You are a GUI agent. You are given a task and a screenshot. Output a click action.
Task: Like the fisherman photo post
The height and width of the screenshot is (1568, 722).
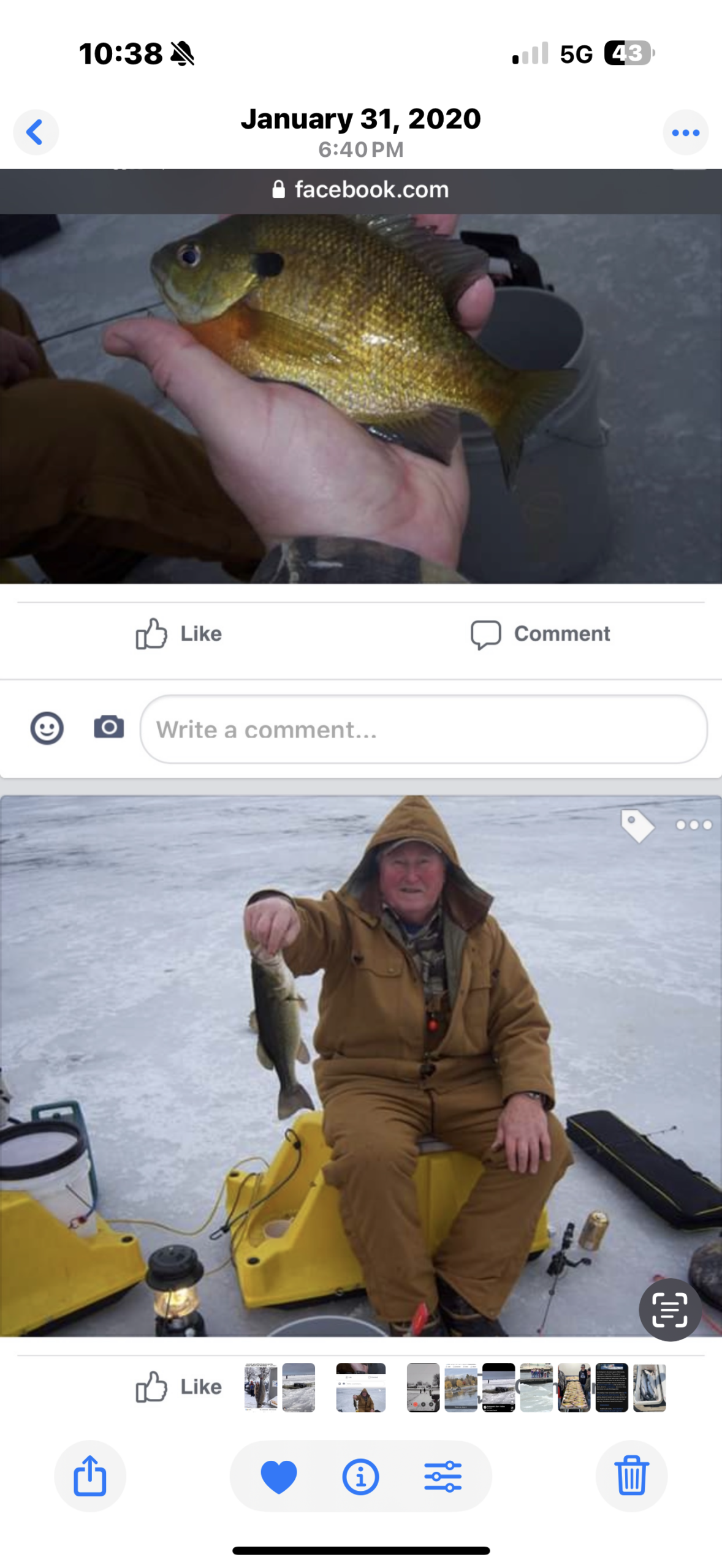tap(179, 1387)
